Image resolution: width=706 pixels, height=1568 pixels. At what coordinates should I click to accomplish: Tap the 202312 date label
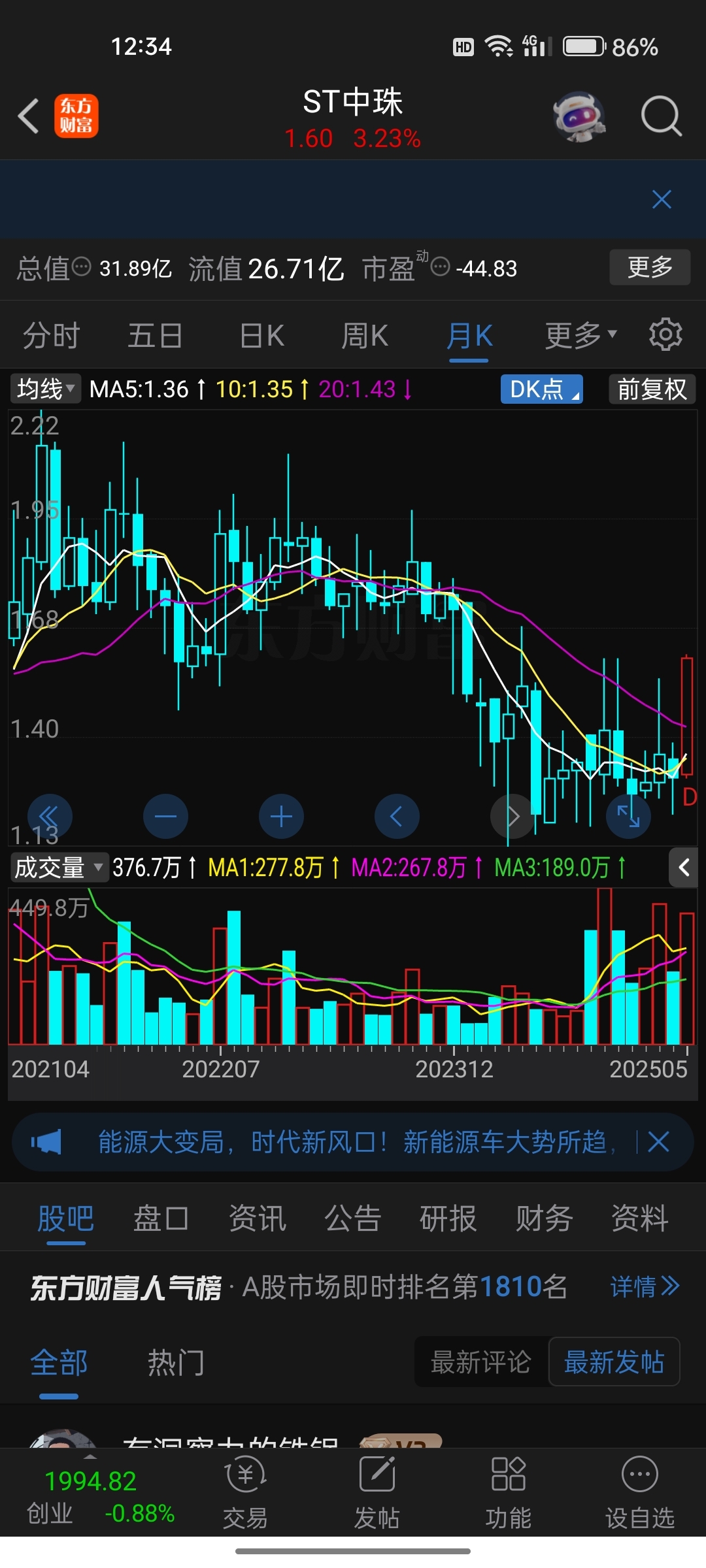pyautogui.click(x=454, y=1069)
